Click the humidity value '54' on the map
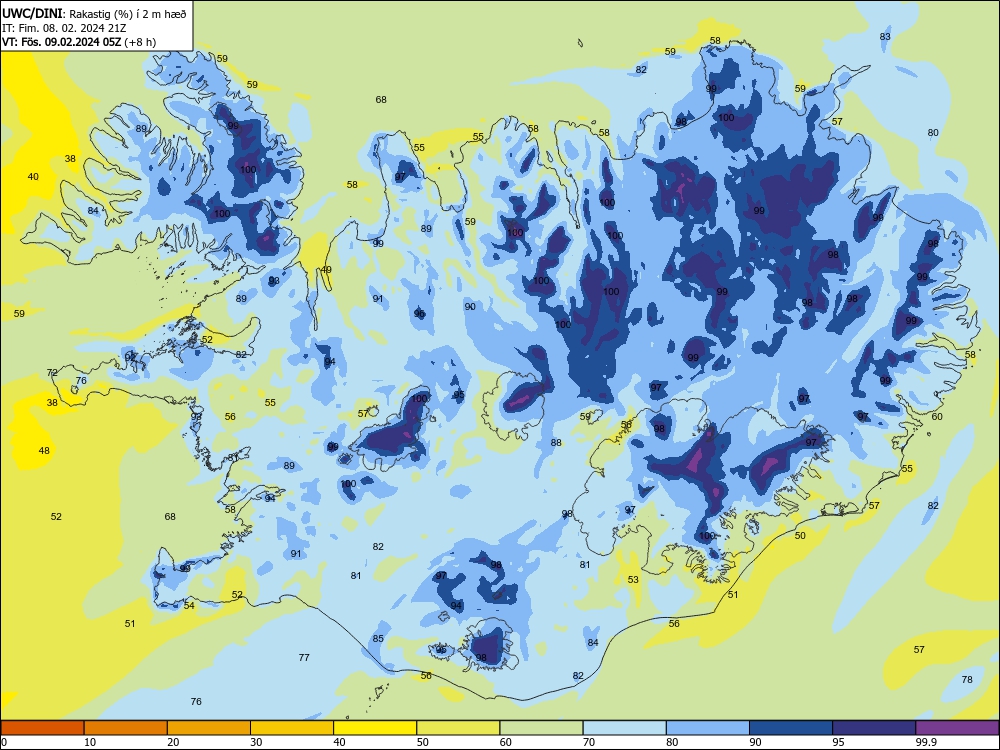The image size is (1000, 750). 189,605
